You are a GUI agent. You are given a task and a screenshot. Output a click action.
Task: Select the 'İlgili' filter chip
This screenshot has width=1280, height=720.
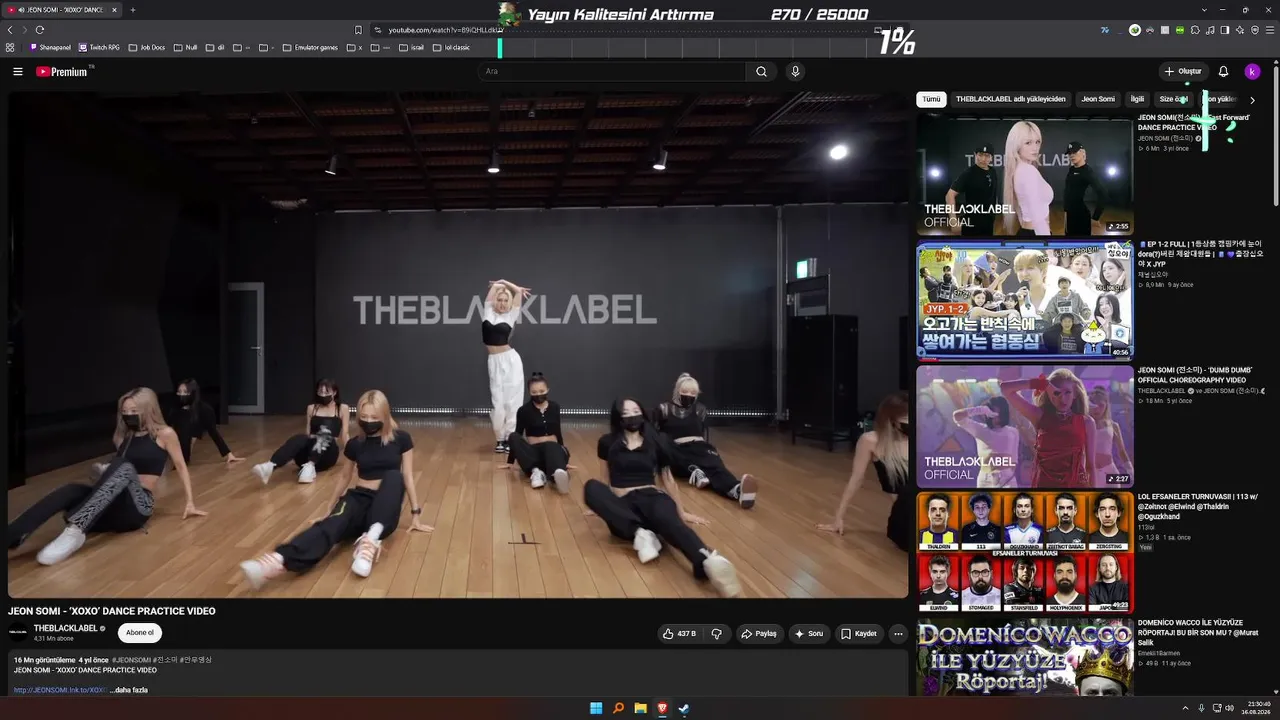[1137, 99]
